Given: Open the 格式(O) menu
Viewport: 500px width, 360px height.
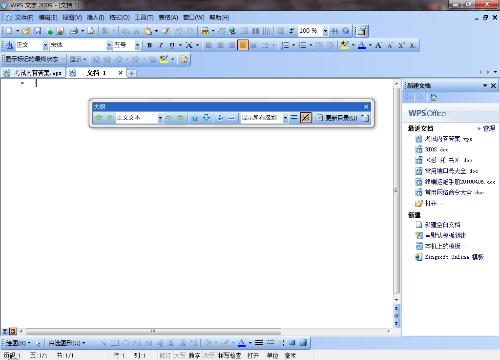Looking at the screenshot, I should point(119,17).
